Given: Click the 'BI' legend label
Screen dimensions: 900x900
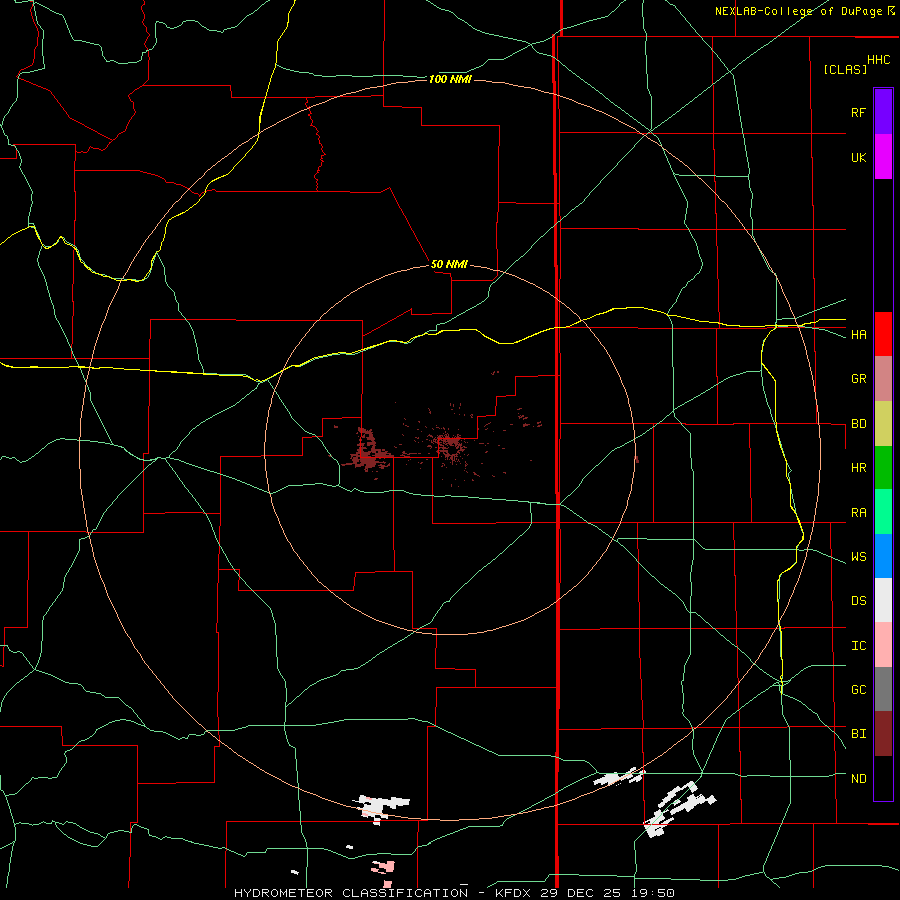Looking at the screenshot, I should click(858, 734).
